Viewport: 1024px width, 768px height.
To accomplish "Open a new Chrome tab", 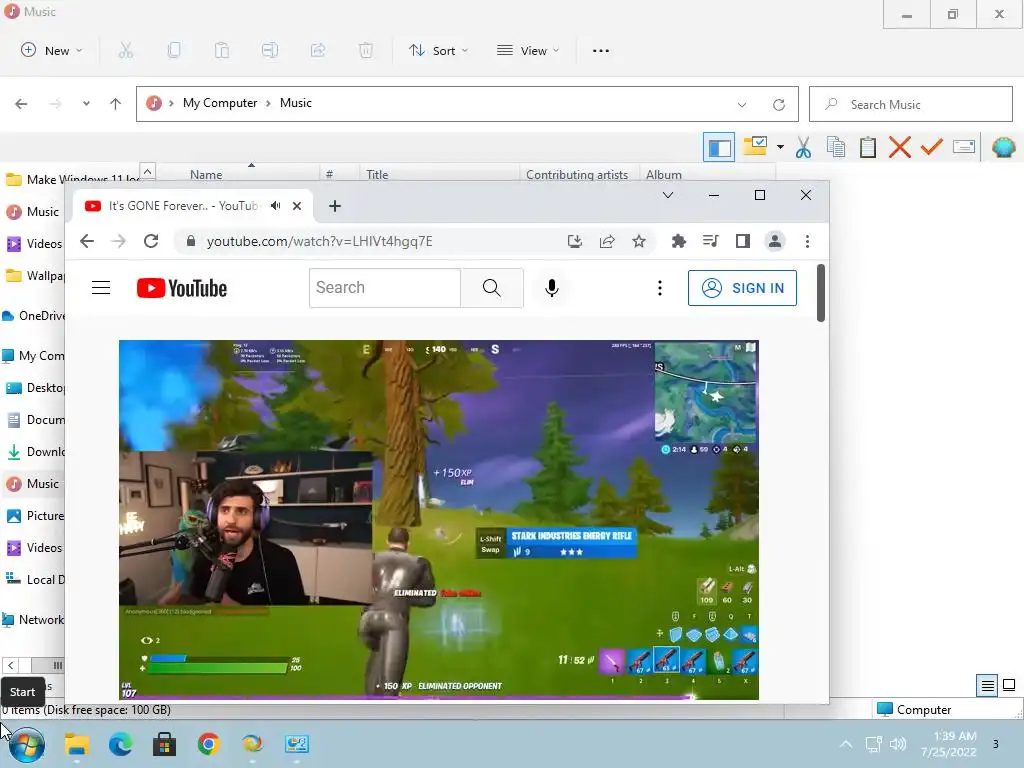I will (x=334, y=206).
